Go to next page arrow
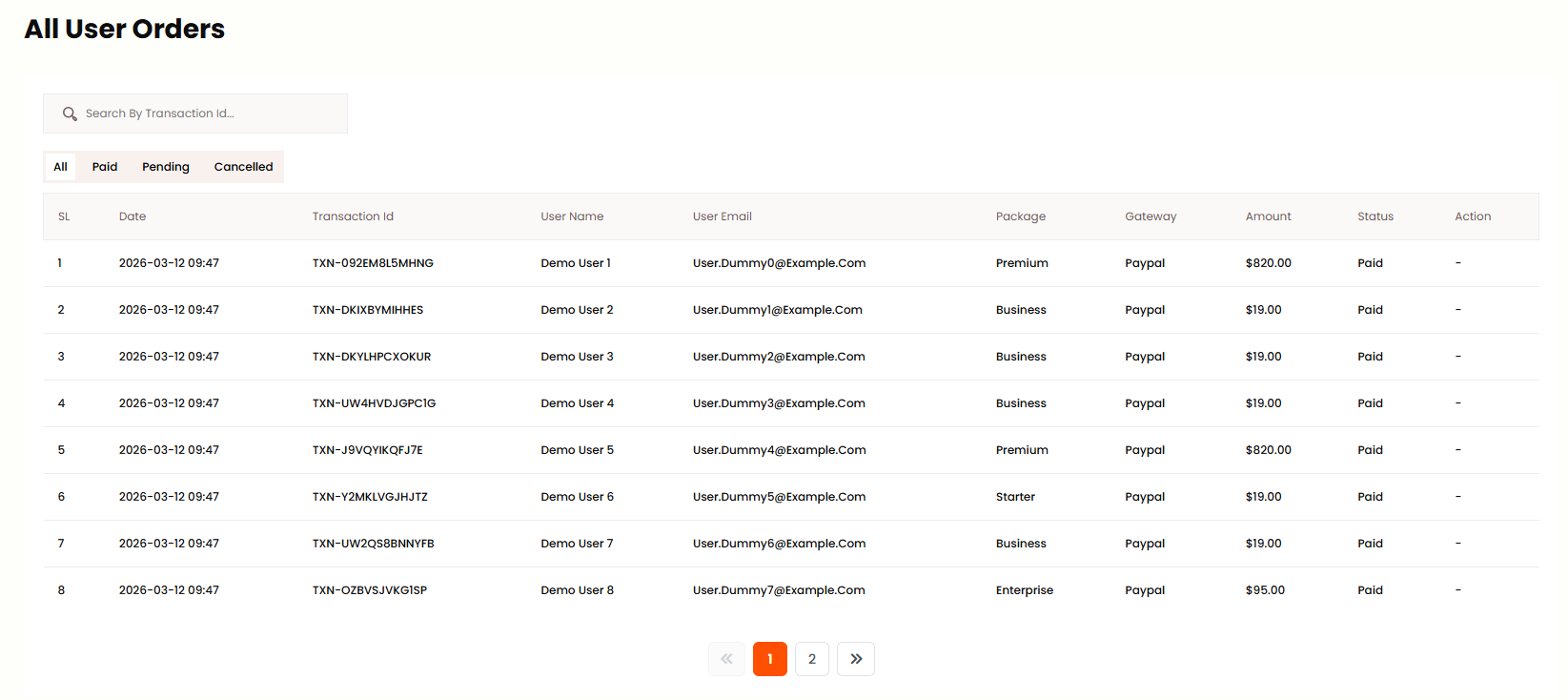Image resolution: width=1568 pixels, height=700 pixels. click(x=856, y=659)
